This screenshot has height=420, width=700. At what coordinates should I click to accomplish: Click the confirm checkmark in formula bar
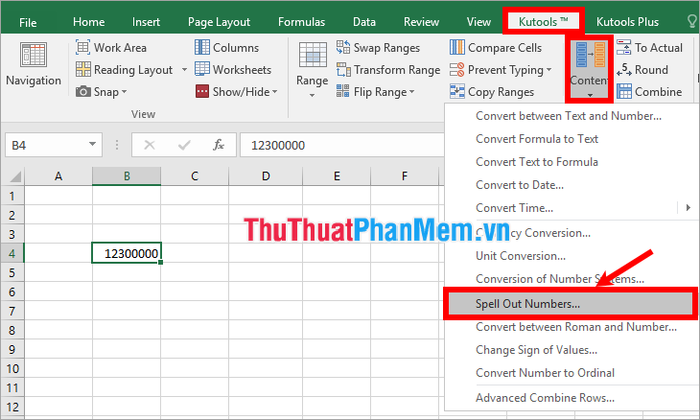[x=184, y=145]
